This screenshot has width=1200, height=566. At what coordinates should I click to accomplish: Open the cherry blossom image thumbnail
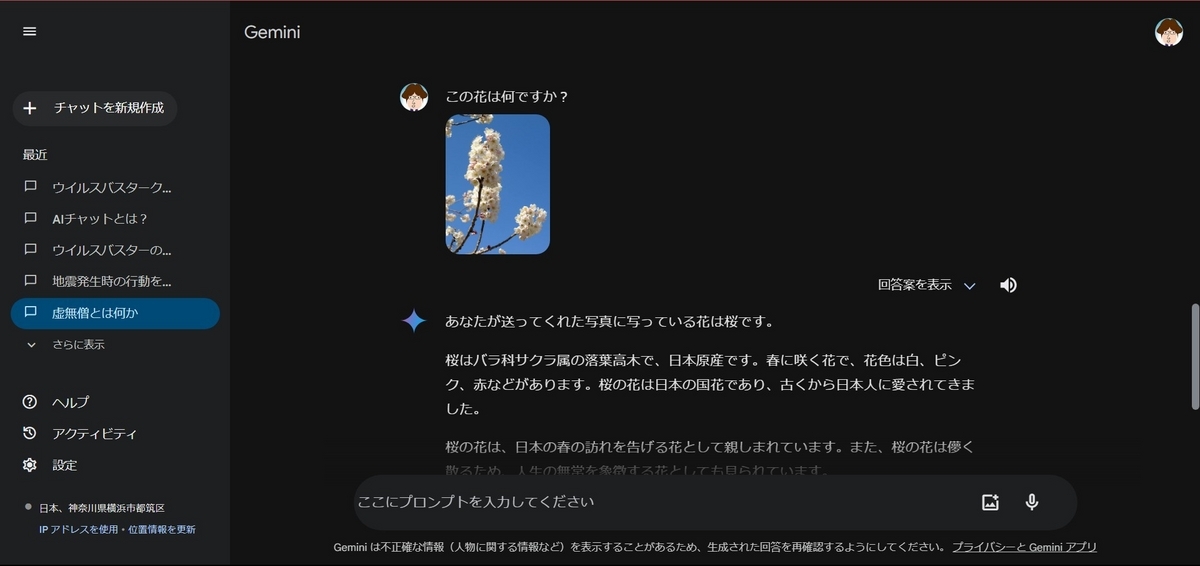point(497,184)
